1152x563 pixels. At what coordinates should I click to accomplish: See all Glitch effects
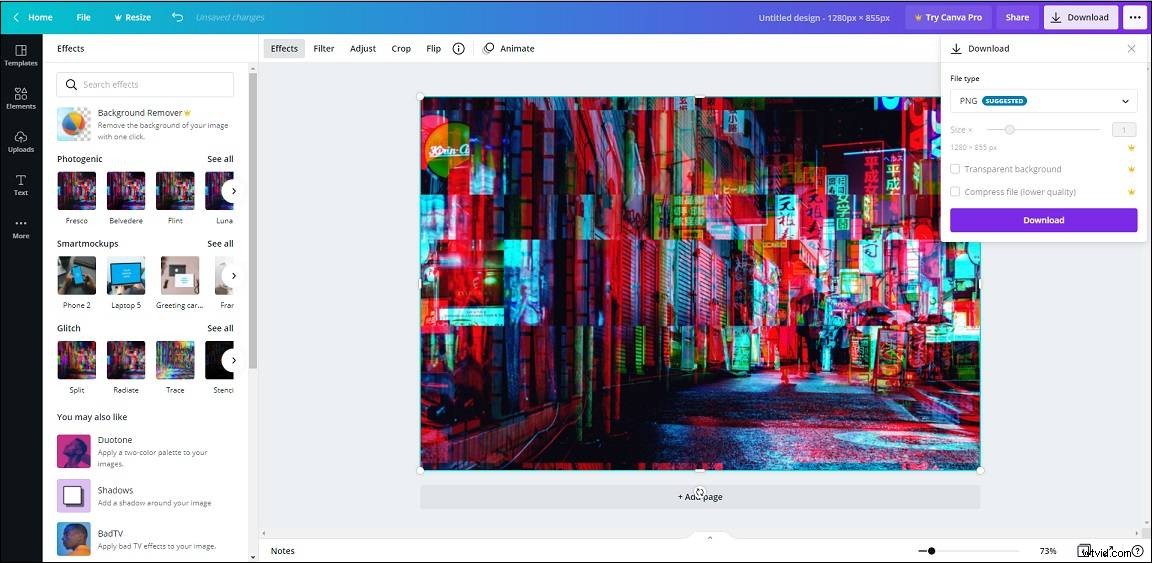tap(220, 328)
